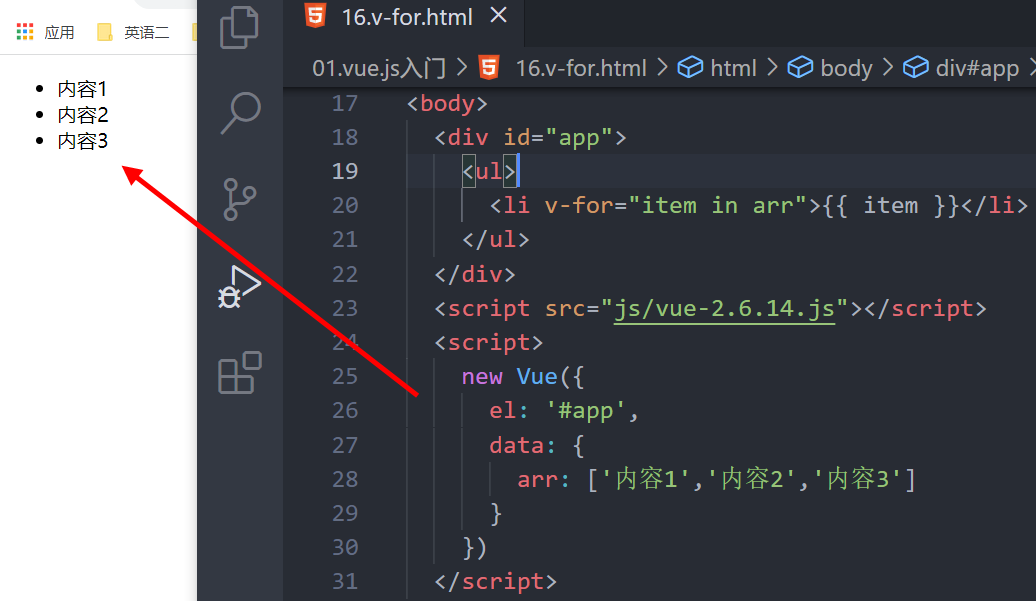The width and height of the screenshot is (1036, 601).
Task: Click the HTML5 icon on the 16.v-for.html tab
Action: tap(315, 16)
